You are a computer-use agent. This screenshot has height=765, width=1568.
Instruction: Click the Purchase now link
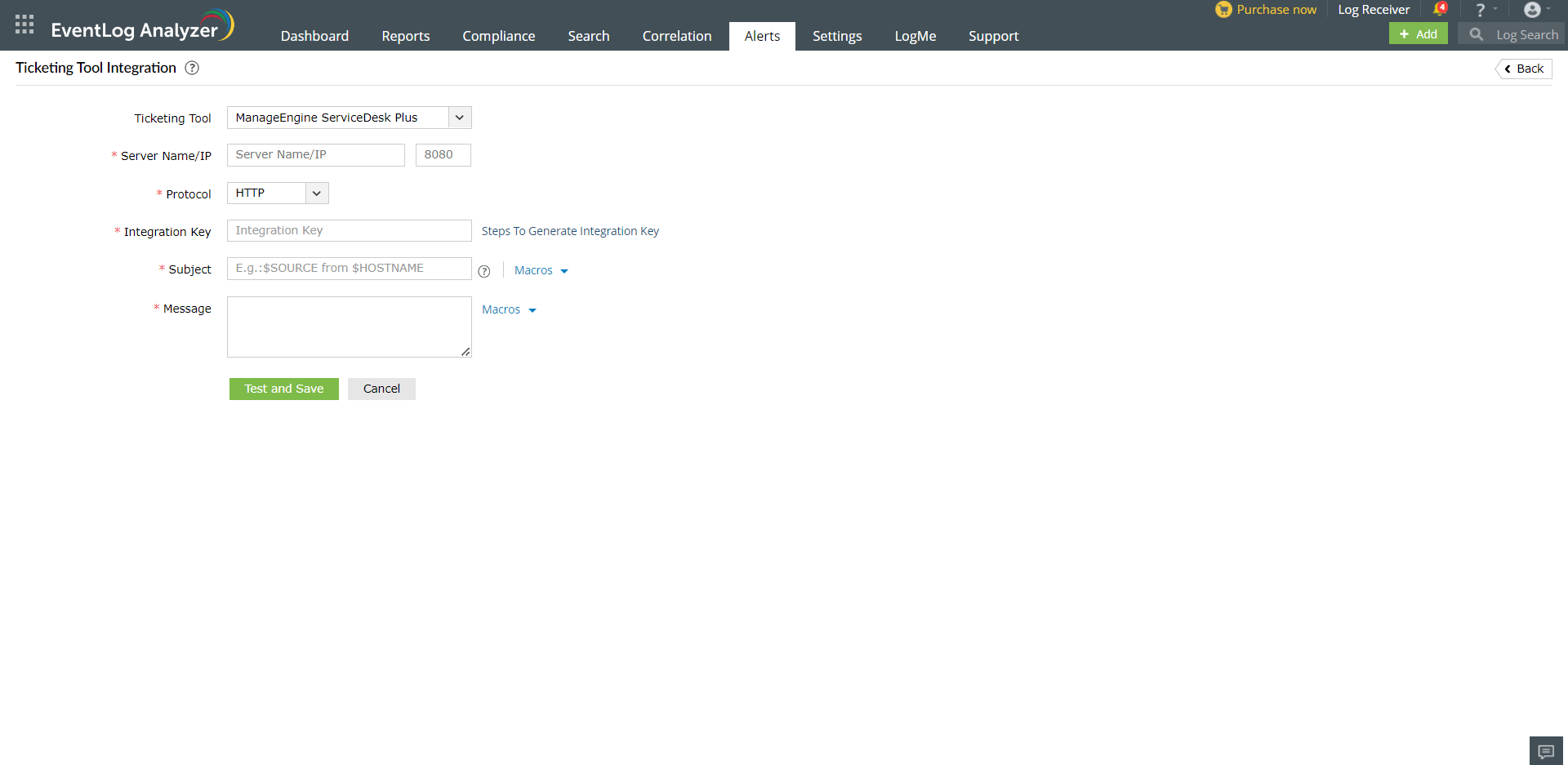click(1276, 10)
